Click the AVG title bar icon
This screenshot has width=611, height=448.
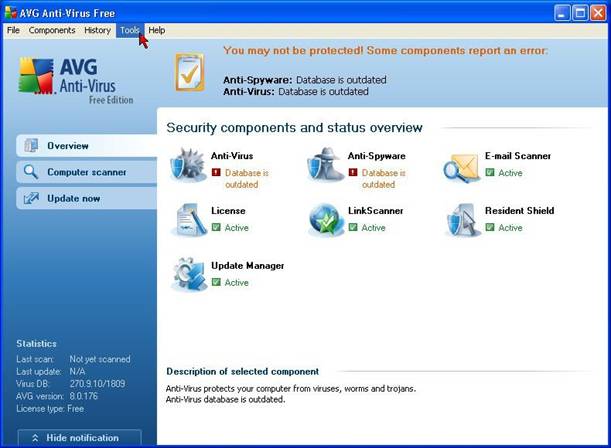point(11,12)
